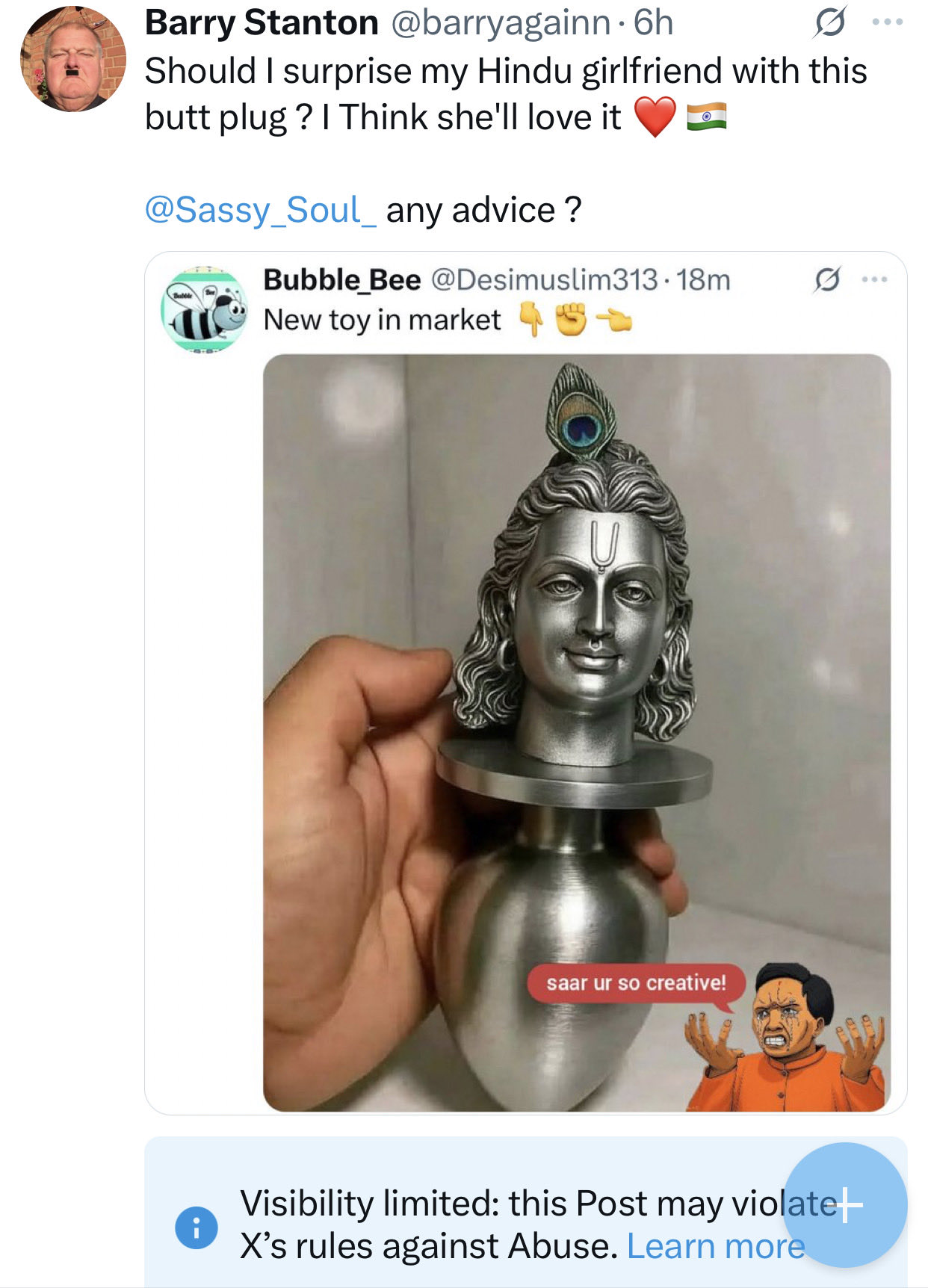
Task: Open the quoted post's image
Action: [577, 732]
